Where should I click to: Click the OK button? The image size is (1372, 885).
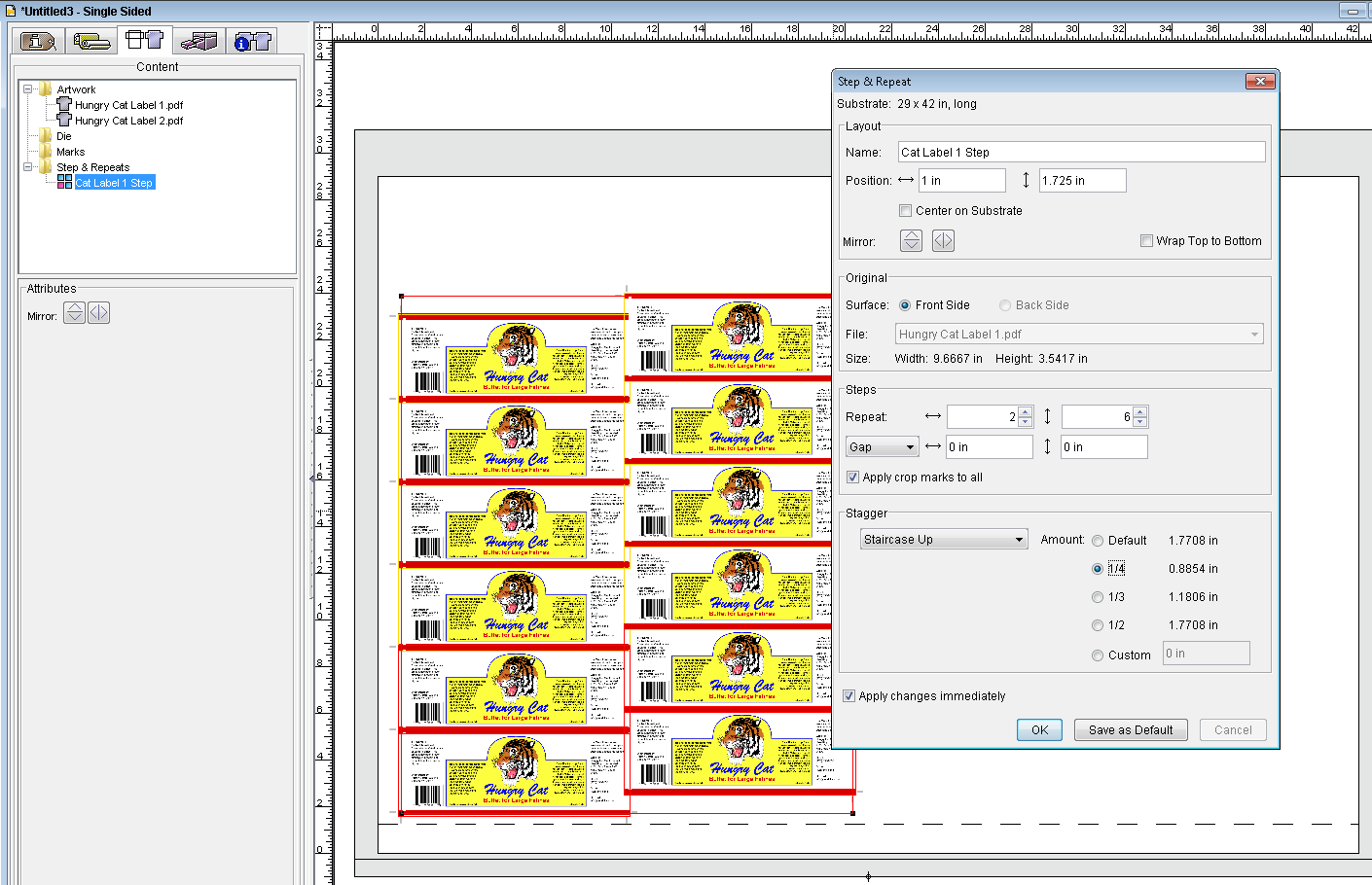1039,730
